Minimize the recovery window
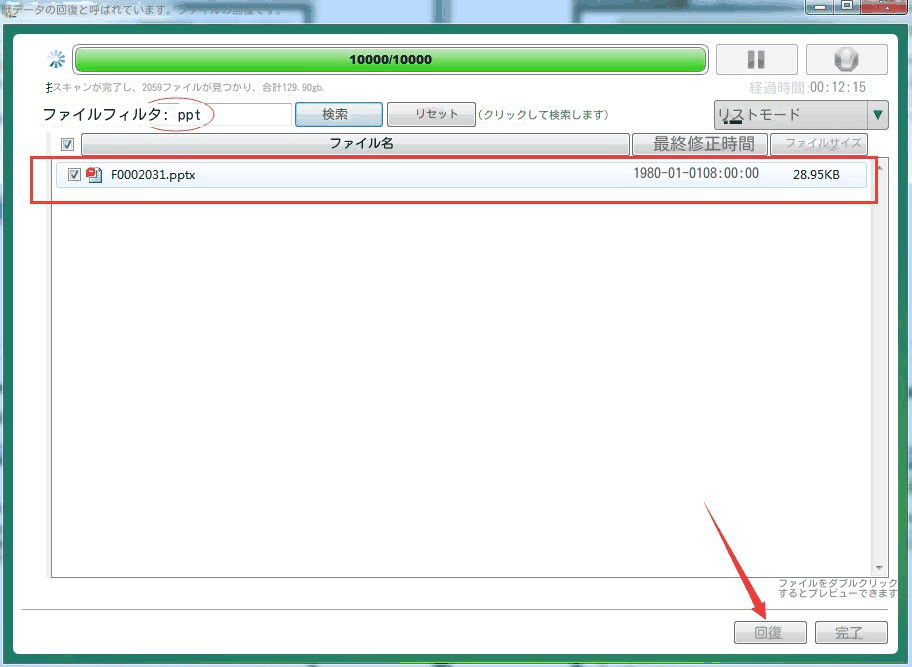This screenshot has width=912, height=667. [820, 6]
